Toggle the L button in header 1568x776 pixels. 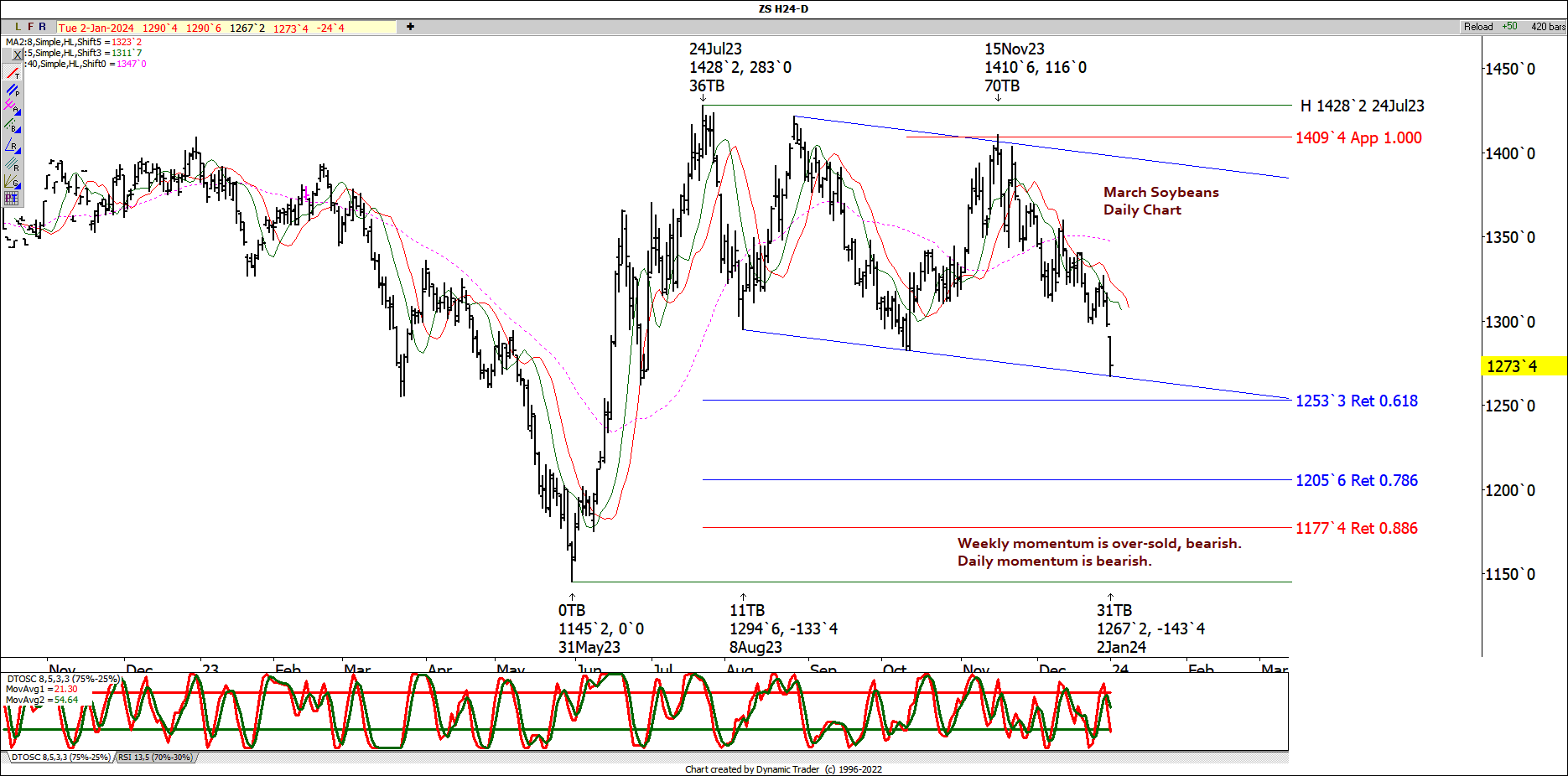[18, 27]
